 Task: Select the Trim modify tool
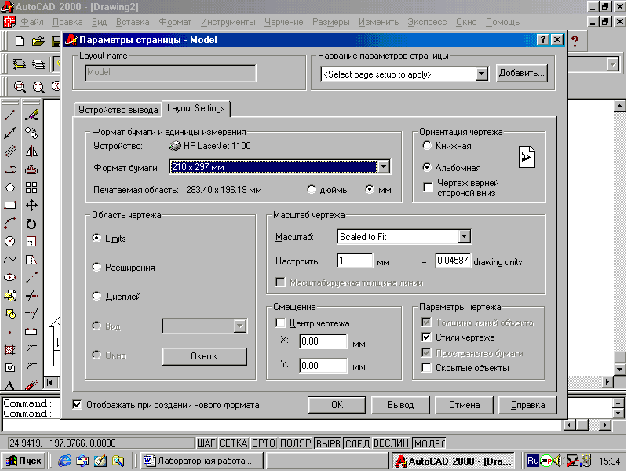click(32, 296)
